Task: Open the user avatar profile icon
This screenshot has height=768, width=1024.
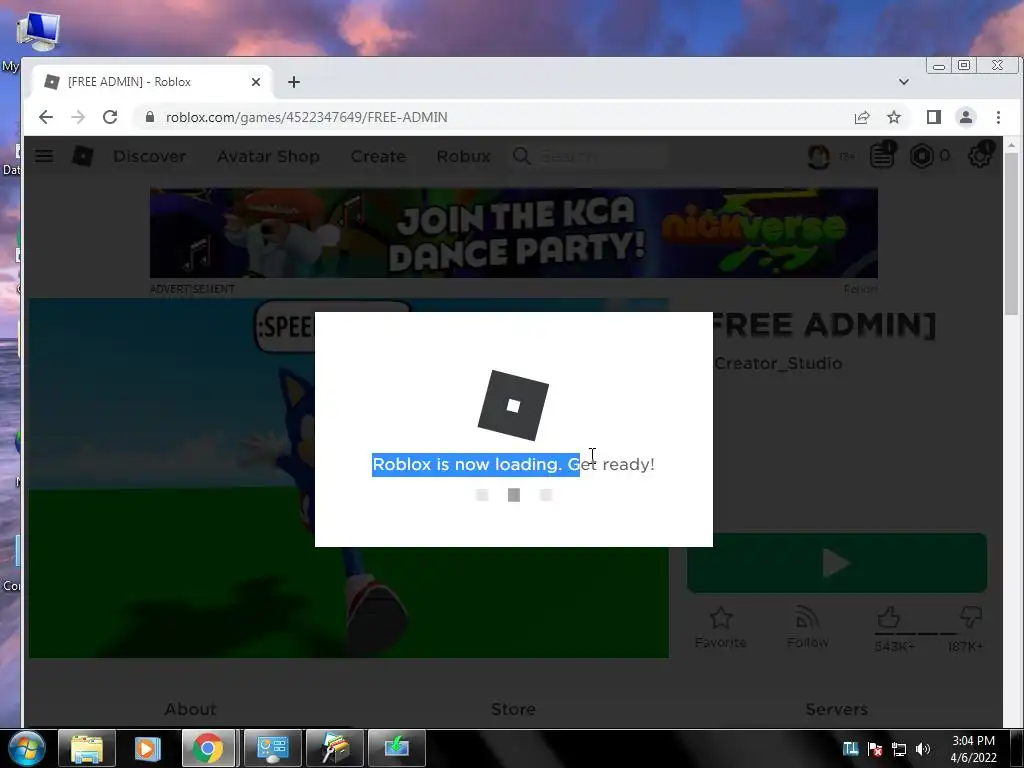Action: (x=819, y=157)
